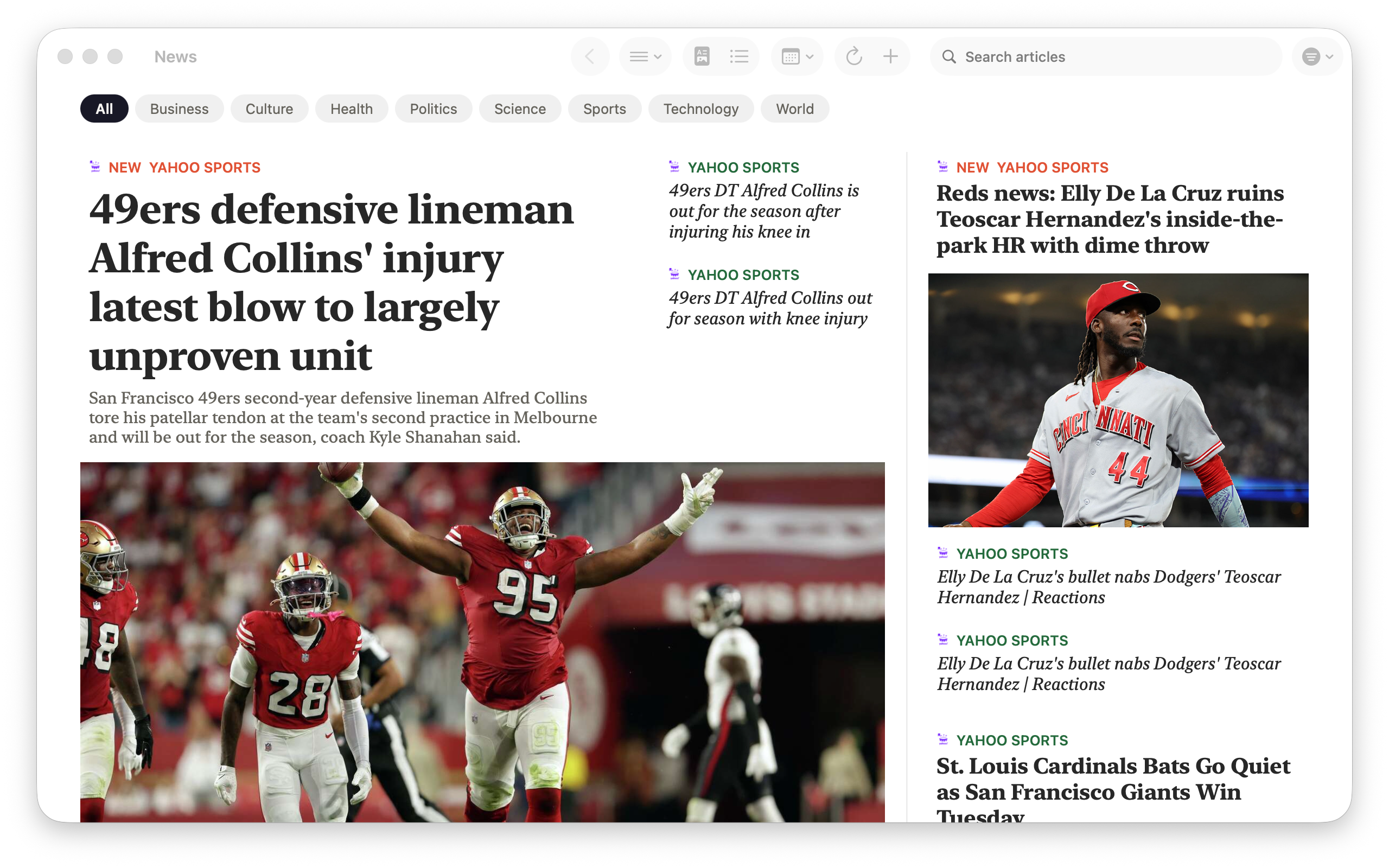Add a new feed with plus icon
This screenshot has width=1389, height=868.
(x=890, y=56)
